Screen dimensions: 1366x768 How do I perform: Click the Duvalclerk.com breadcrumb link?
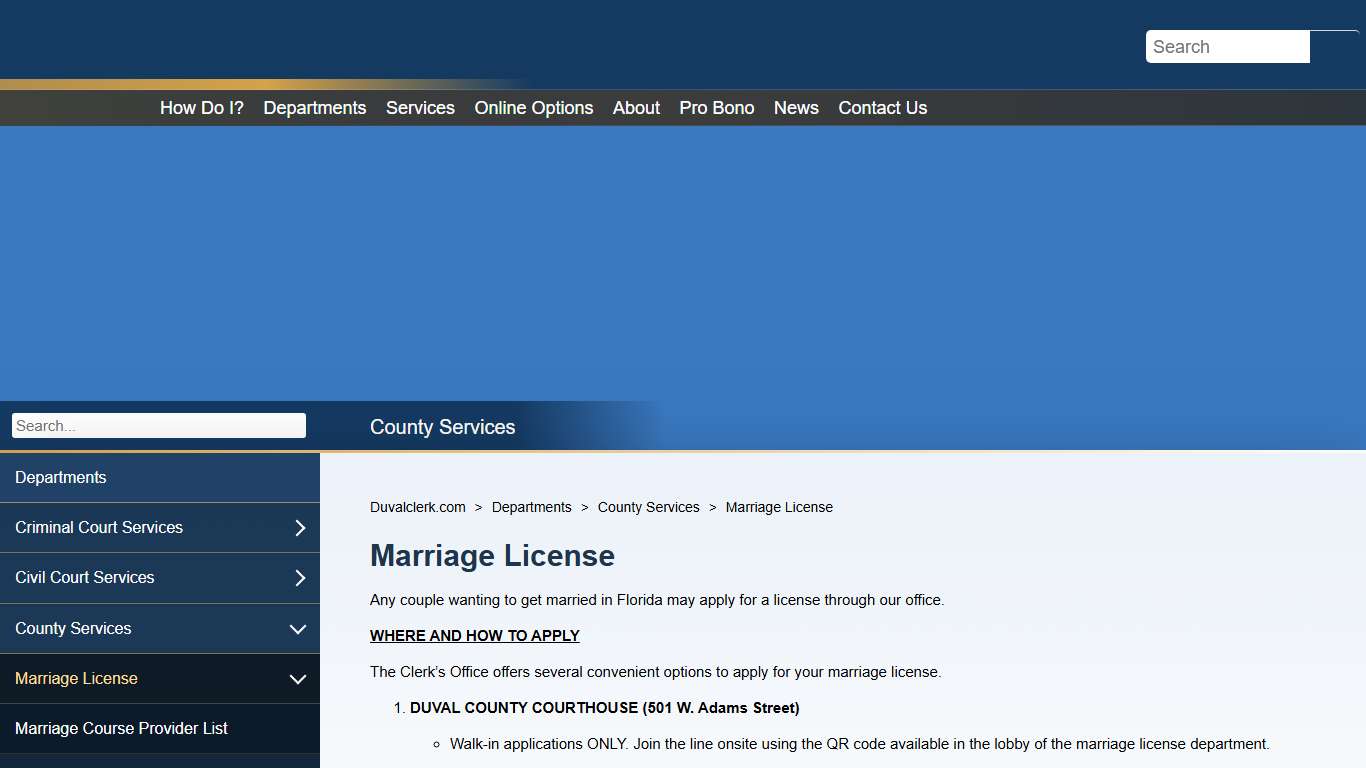pos(417,507)
